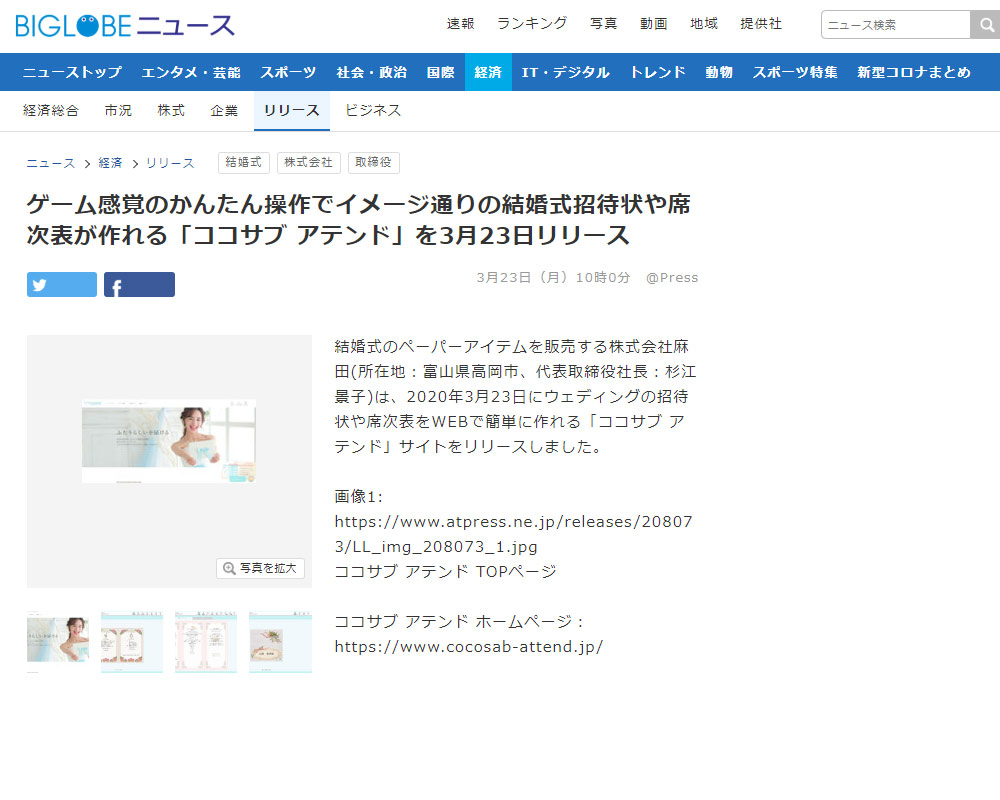This screenshot has height=800, width=1000.
Task: Switch to 企業 sub-tab
Action: [224, 110]
